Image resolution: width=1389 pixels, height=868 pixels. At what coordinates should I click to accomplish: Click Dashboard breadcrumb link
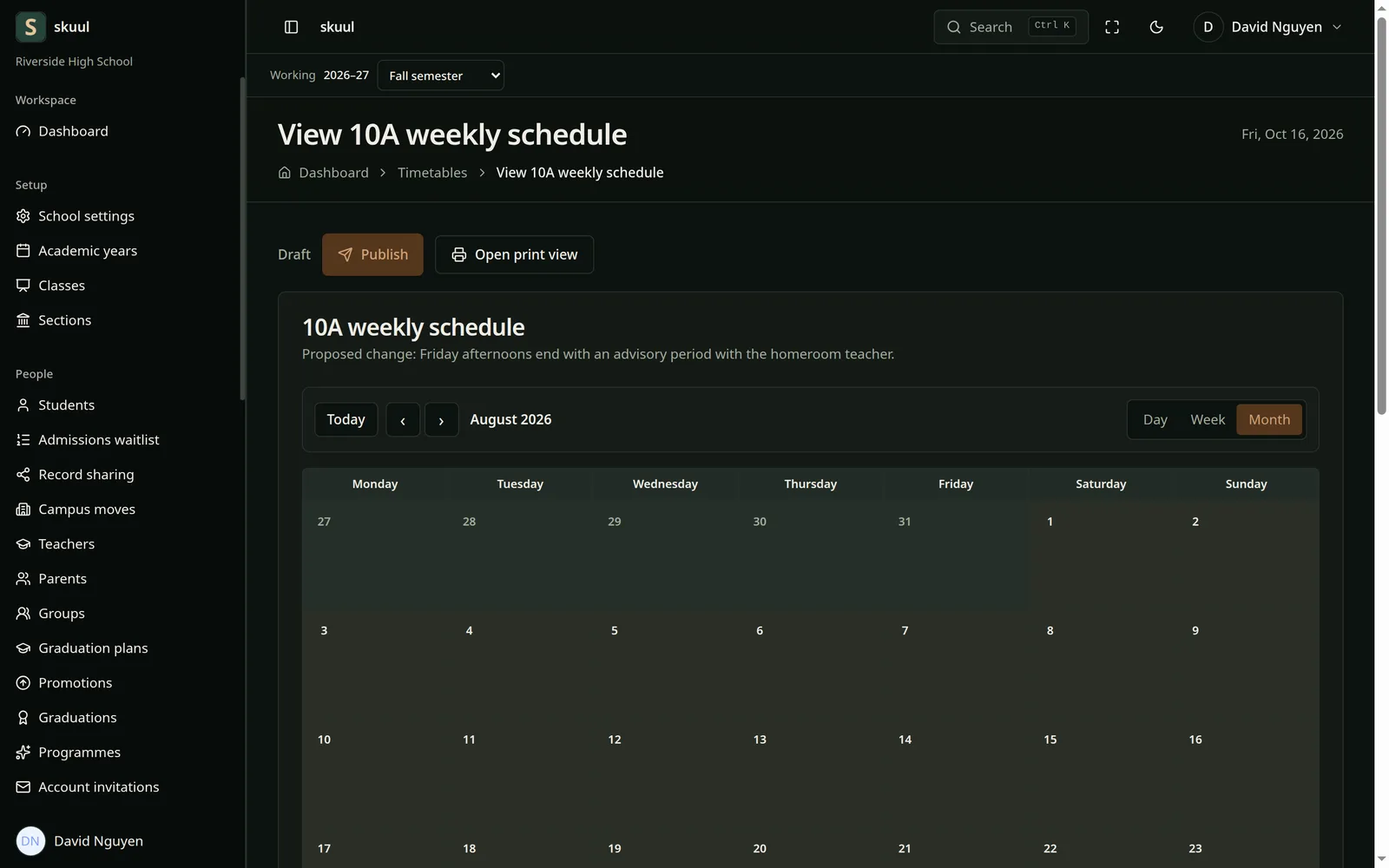click(333, 173)
